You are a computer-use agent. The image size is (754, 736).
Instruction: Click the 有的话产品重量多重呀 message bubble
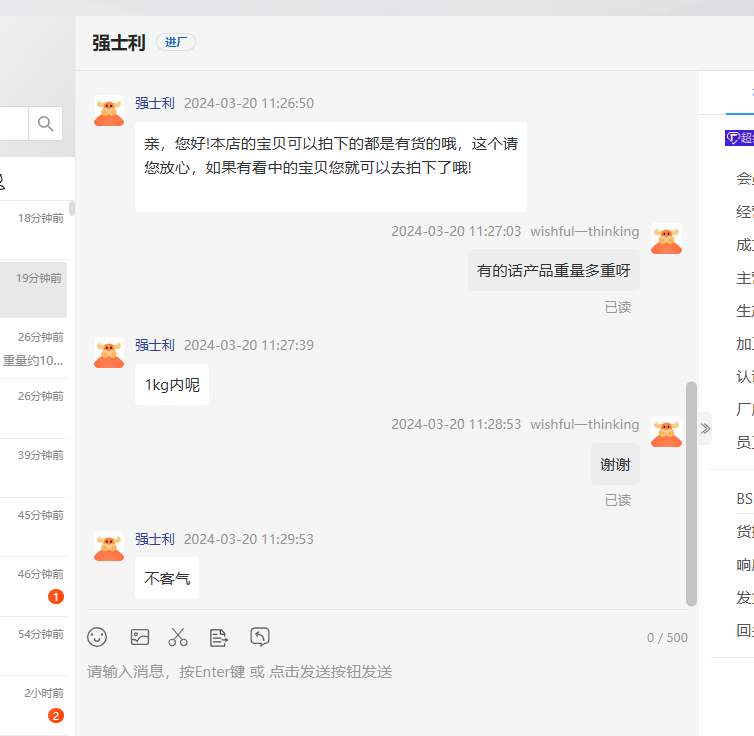pos(553,270)
